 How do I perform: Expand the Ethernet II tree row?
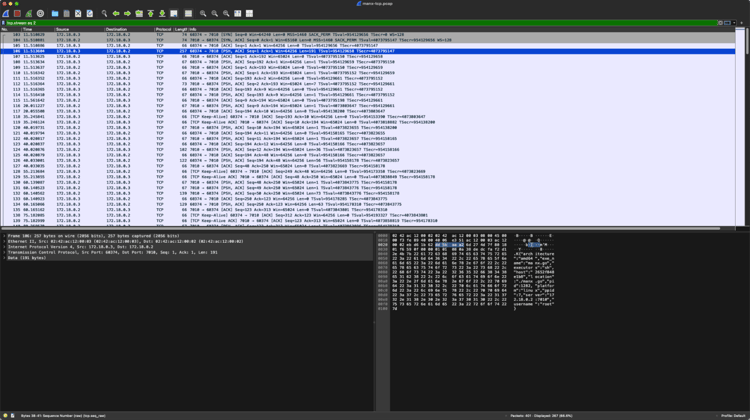coord(4,241)
